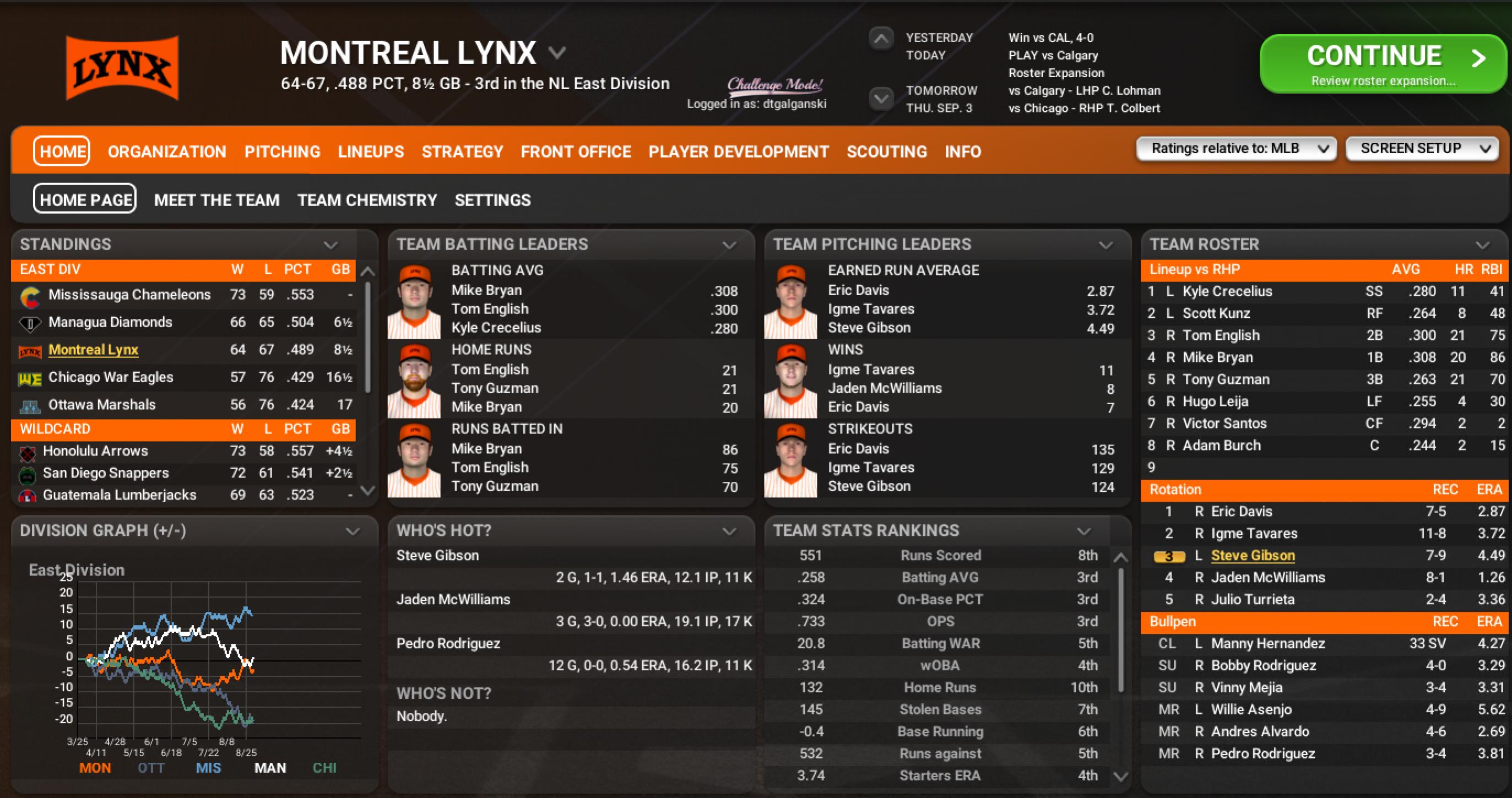Click the Chicago War Eagles logo icon

point(30,379)
